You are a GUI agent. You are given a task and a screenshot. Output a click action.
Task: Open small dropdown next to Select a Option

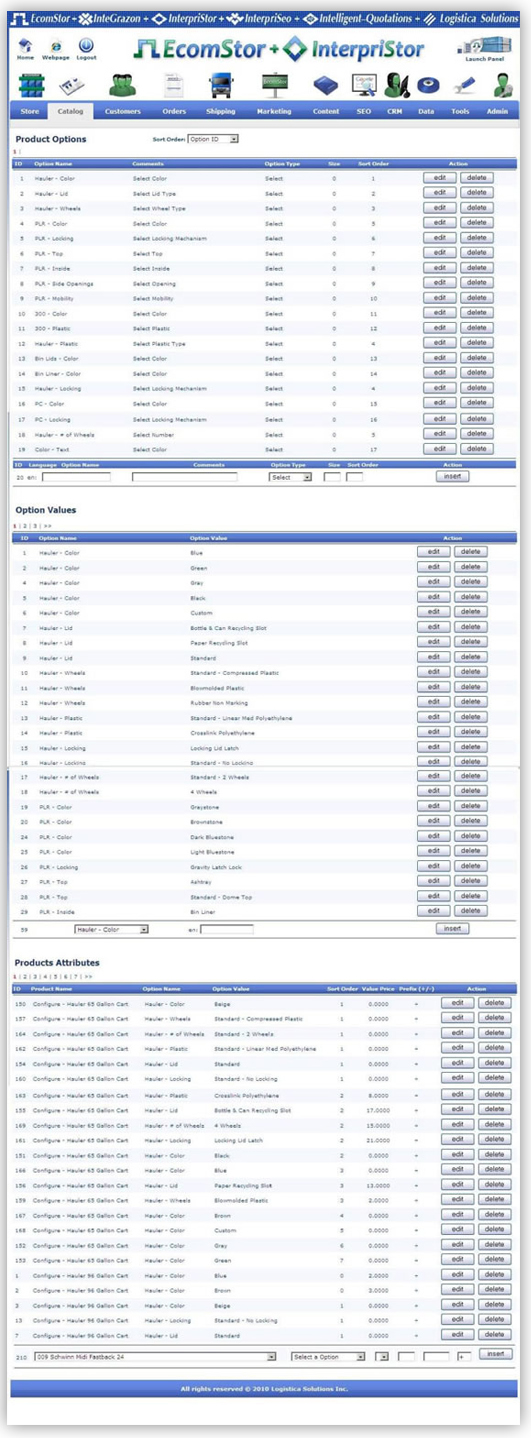pyautogui.click(x=382, y=1357)
